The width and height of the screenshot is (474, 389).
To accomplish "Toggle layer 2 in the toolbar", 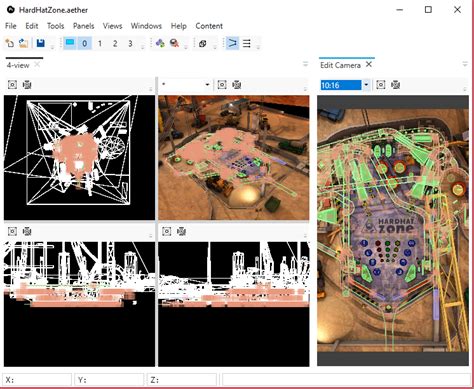I will (115, 43).
